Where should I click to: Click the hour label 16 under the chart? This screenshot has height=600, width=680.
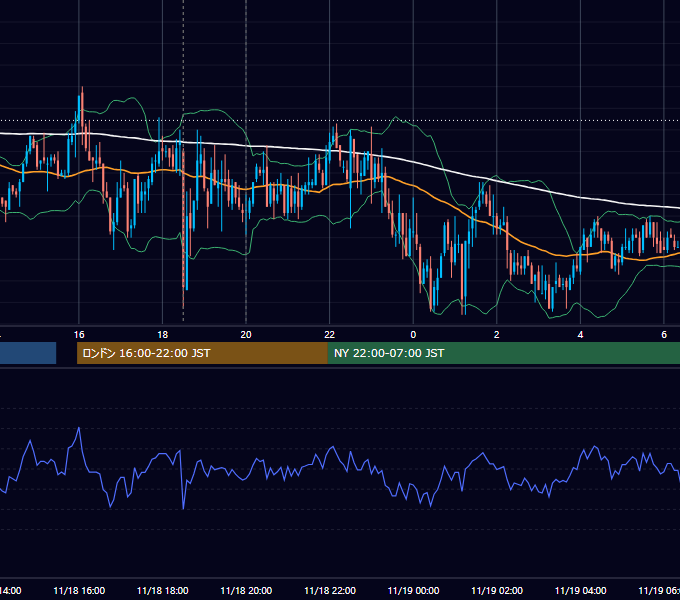(x=79, y=335)
